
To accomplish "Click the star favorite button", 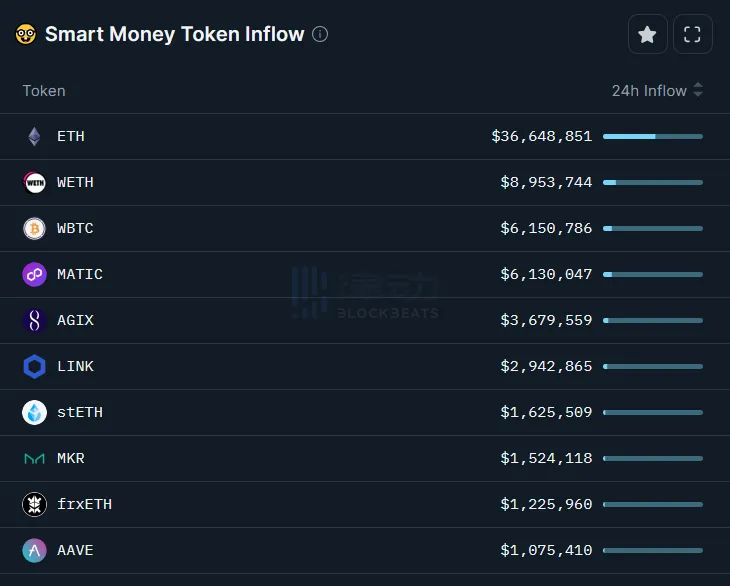I will tap(647, 35).
